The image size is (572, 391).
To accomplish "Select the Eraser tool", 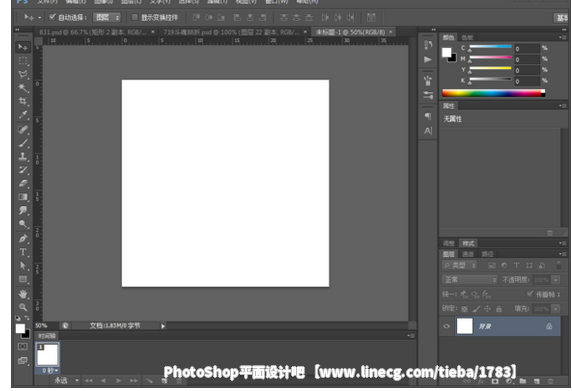I will 23,183.
